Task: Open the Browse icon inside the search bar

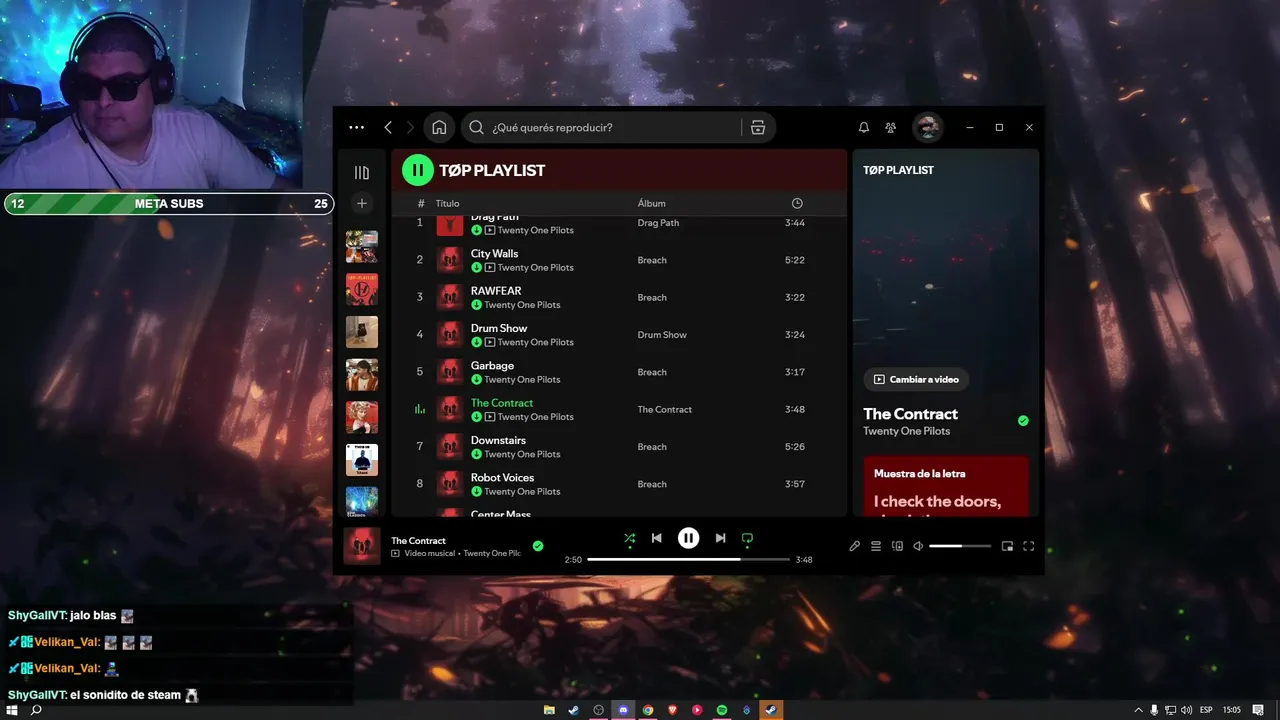Action: pyautogui.click(x=758, y=127)
